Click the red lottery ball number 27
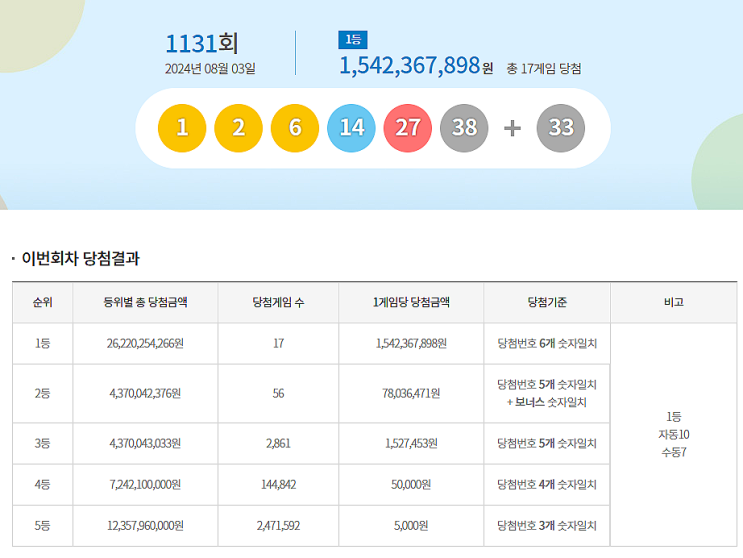The width and height of the screenshot is (743, 558). (408, 128)
